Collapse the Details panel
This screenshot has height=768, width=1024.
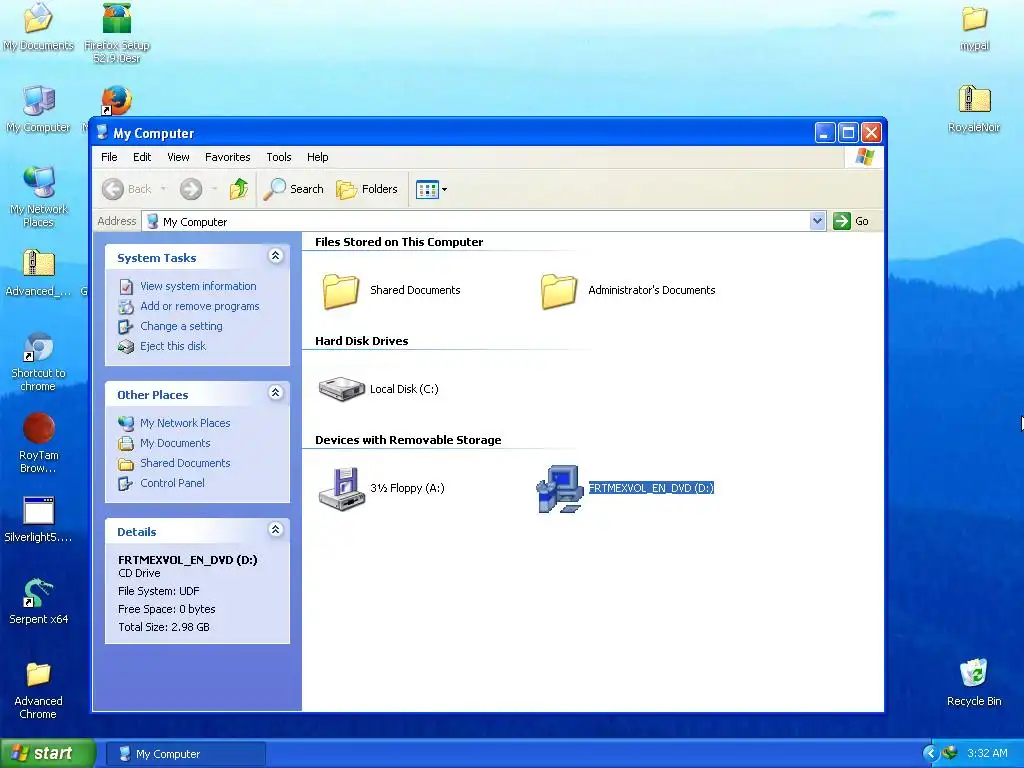pyautogui.click(x=276, y=530)
